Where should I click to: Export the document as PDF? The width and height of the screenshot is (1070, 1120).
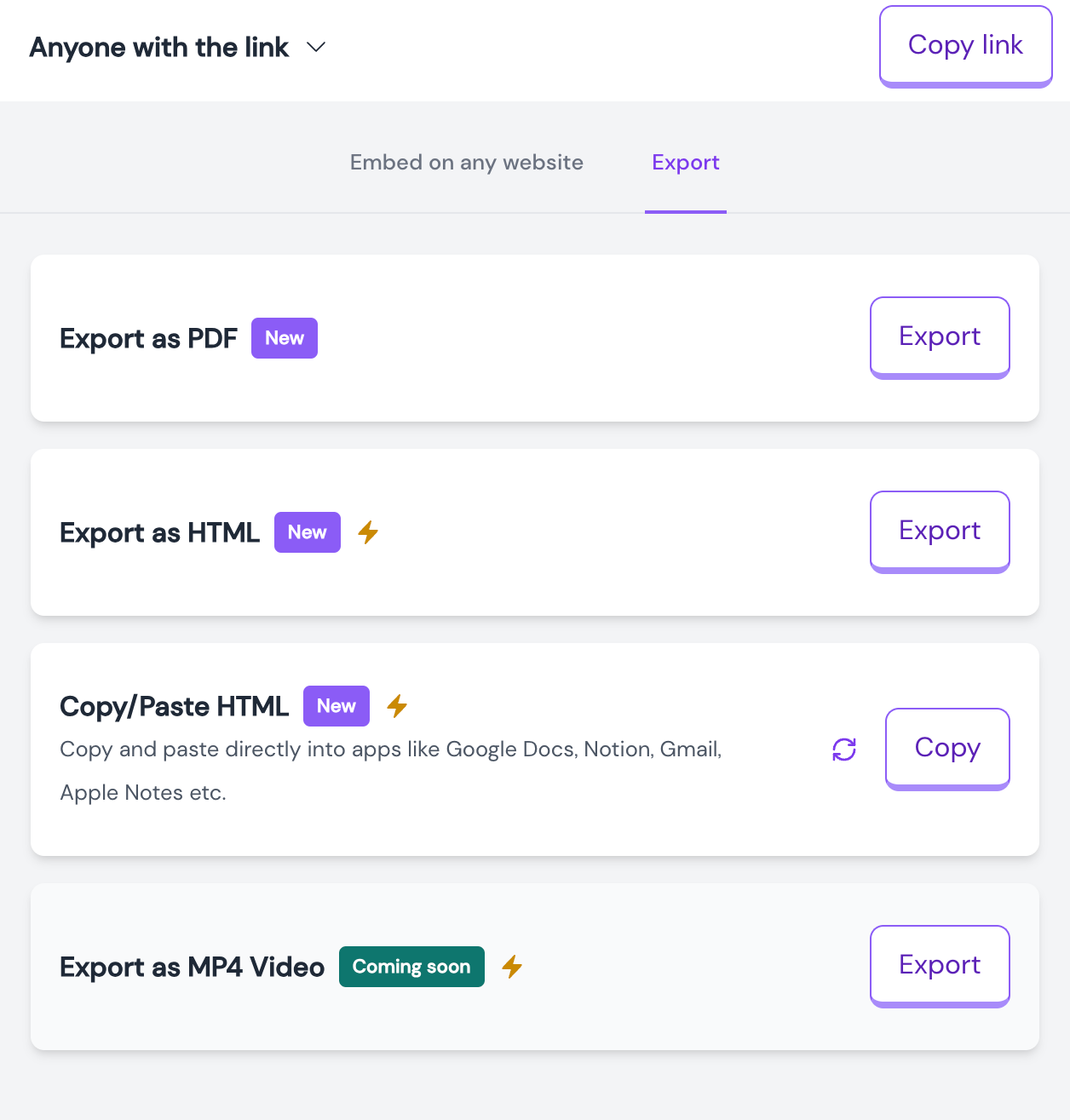point(940,337)
